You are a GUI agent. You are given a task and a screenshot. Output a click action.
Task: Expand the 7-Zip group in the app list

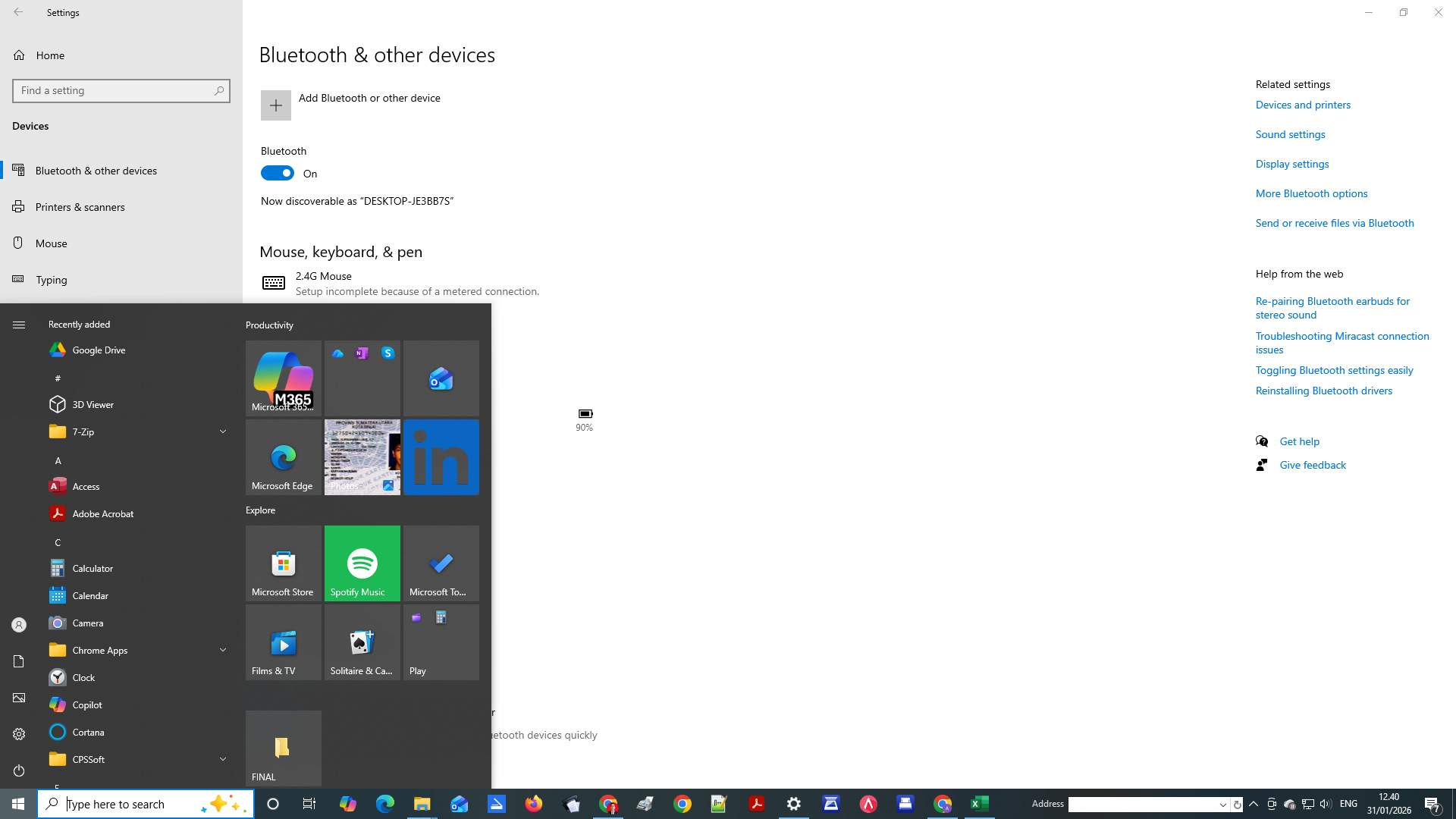coord(223,431)
